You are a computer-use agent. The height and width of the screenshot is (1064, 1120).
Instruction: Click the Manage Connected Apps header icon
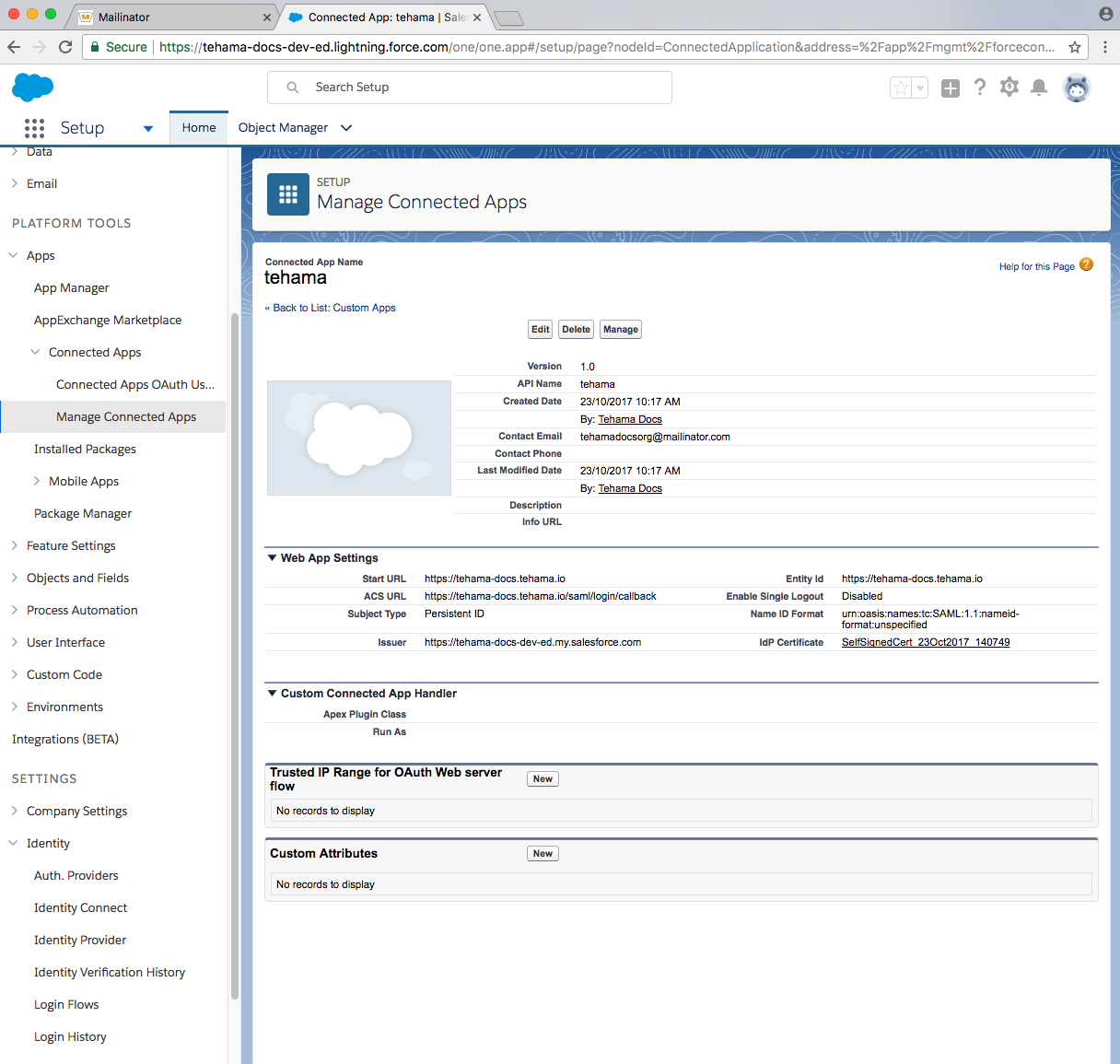pos(288,194)
